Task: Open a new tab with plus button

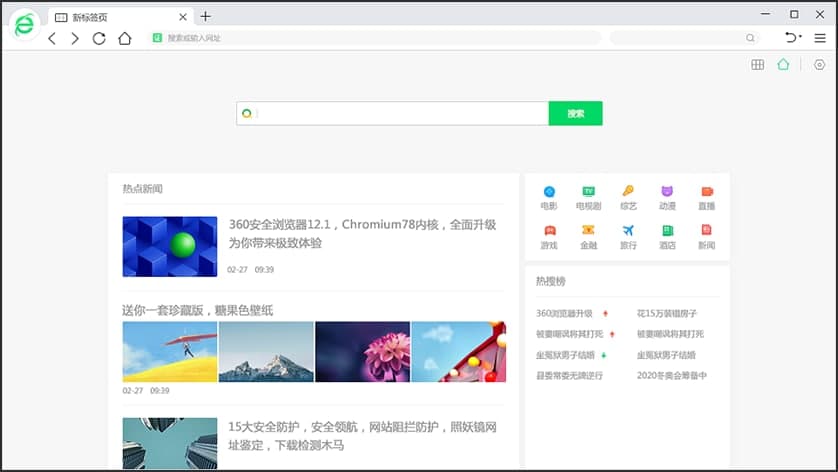Action: pyautogui.click(x=205, y=17)
